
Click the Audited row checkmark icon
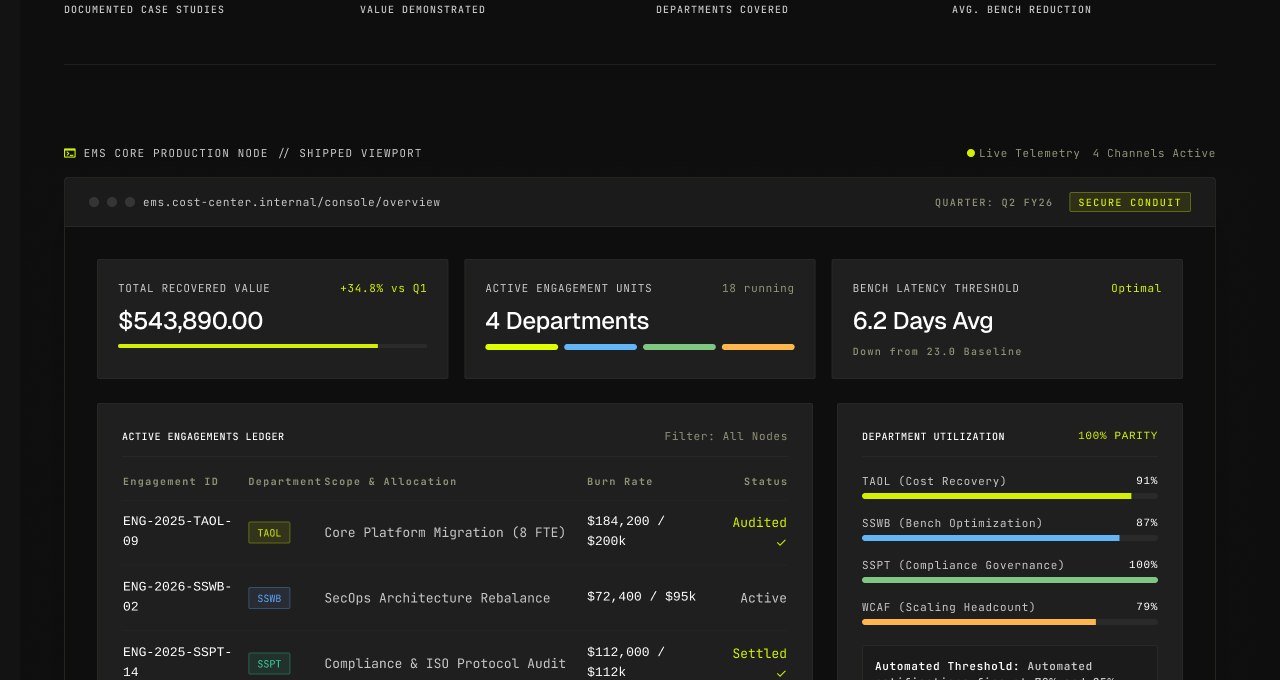coord(781,543)
